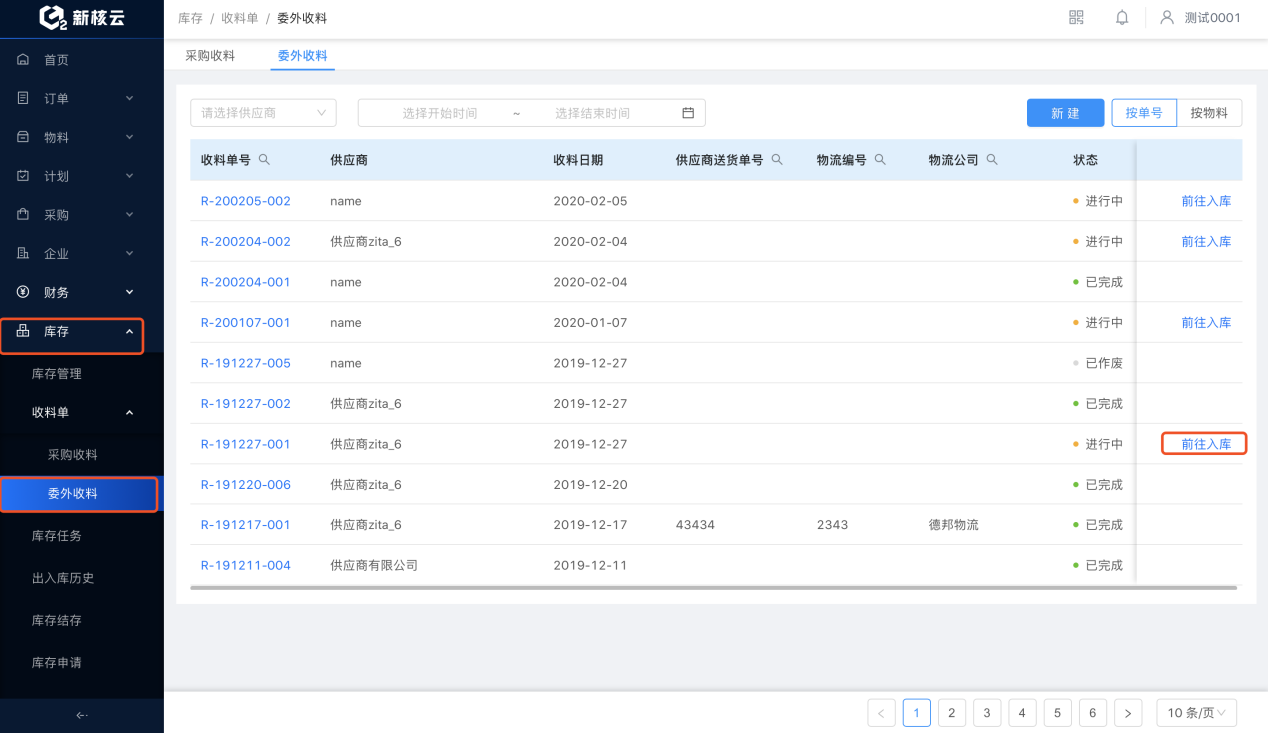Collapse sidebar with bottom arrow icon

(x=82, y=715)
